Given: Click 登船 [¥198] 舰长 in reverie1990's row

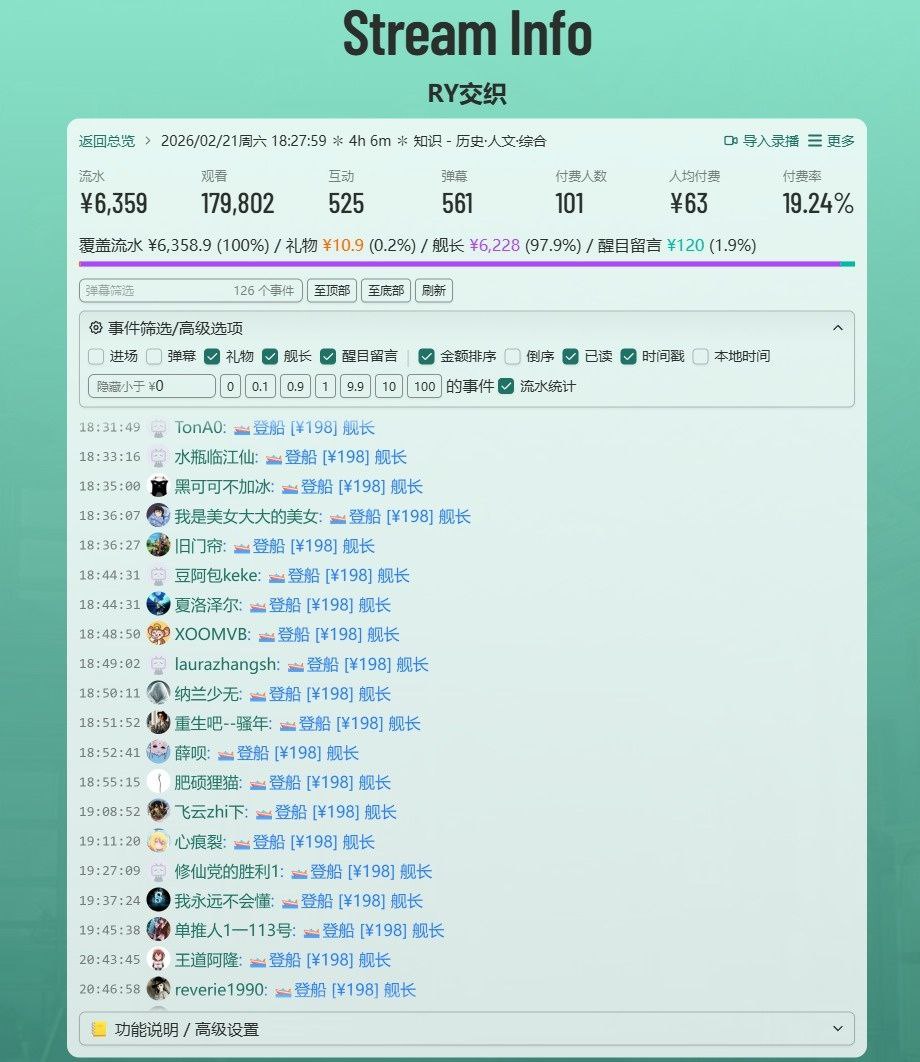Looking at the screenshot, I should click(x=354, y=990).
